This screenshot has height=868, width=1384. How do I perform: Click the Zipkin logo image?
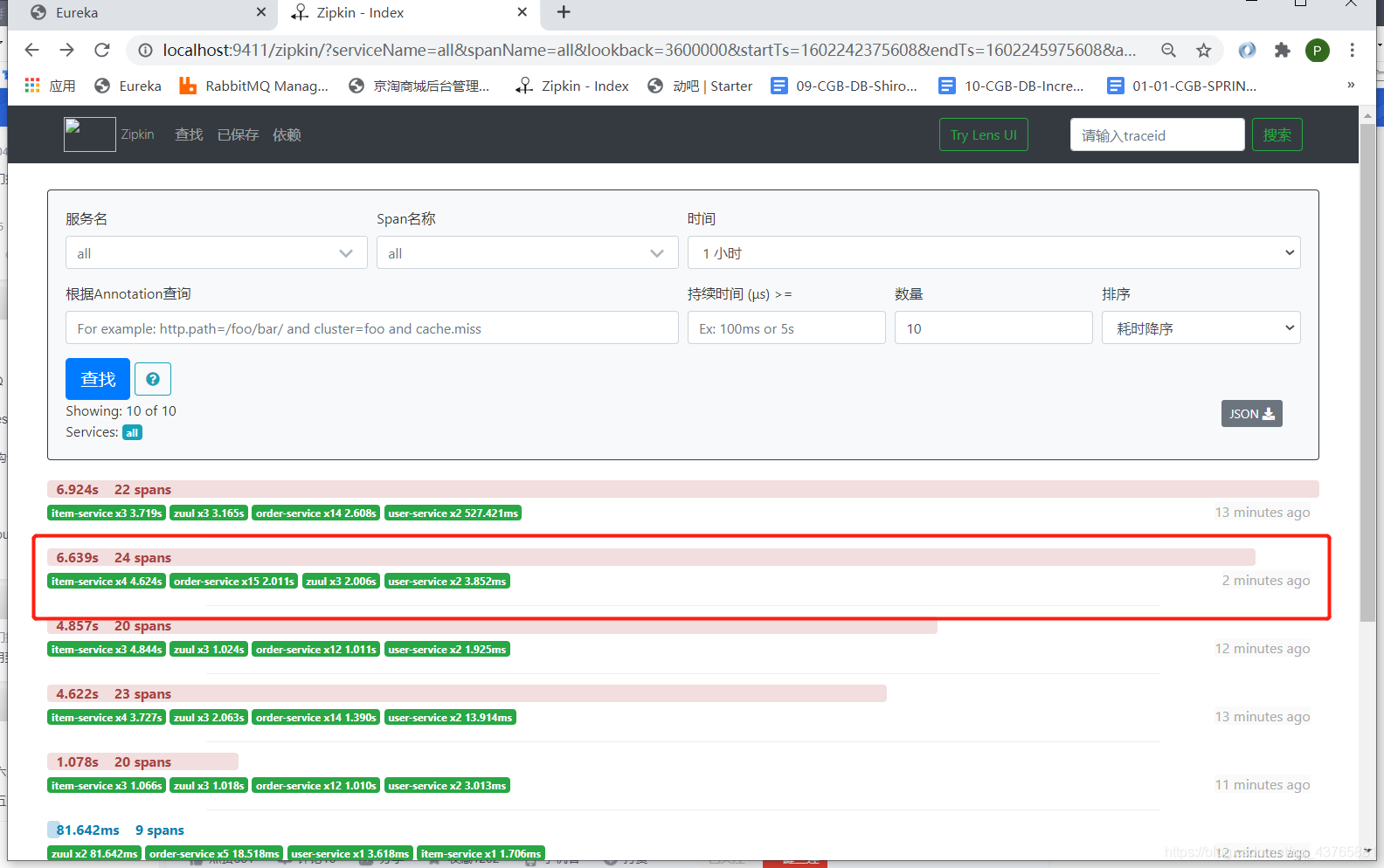click(x=90, y=134)
